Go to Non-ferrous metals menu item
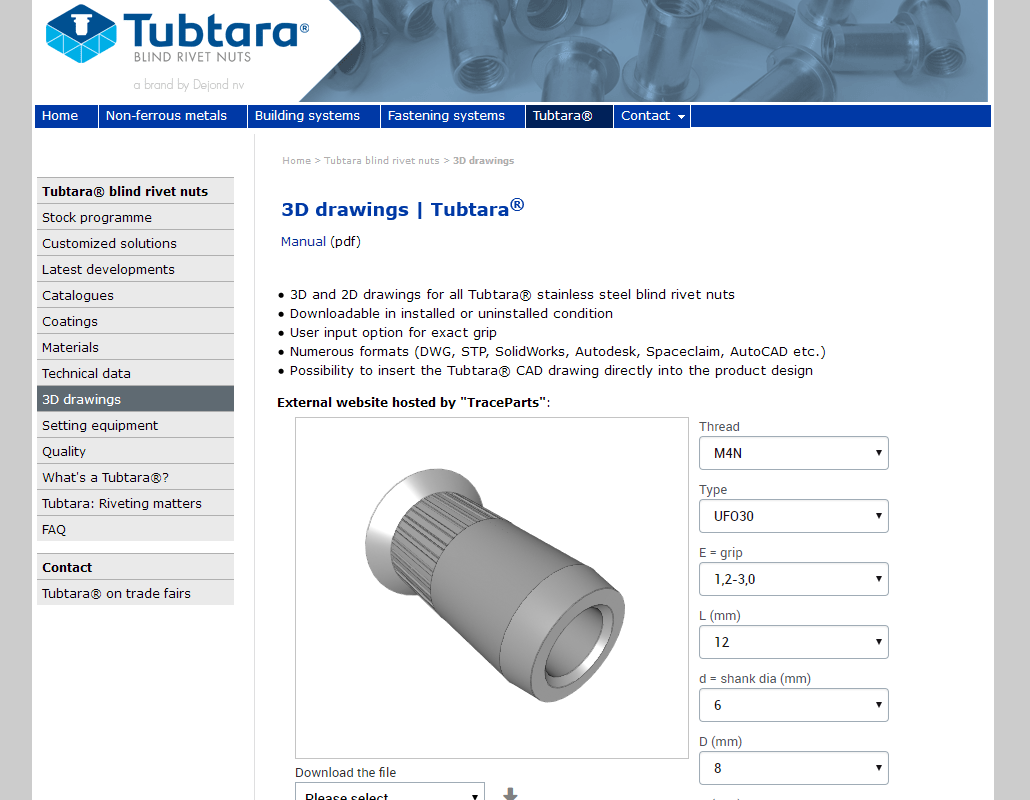This screenshot has height=800, width=1030. tap(166, 116)
